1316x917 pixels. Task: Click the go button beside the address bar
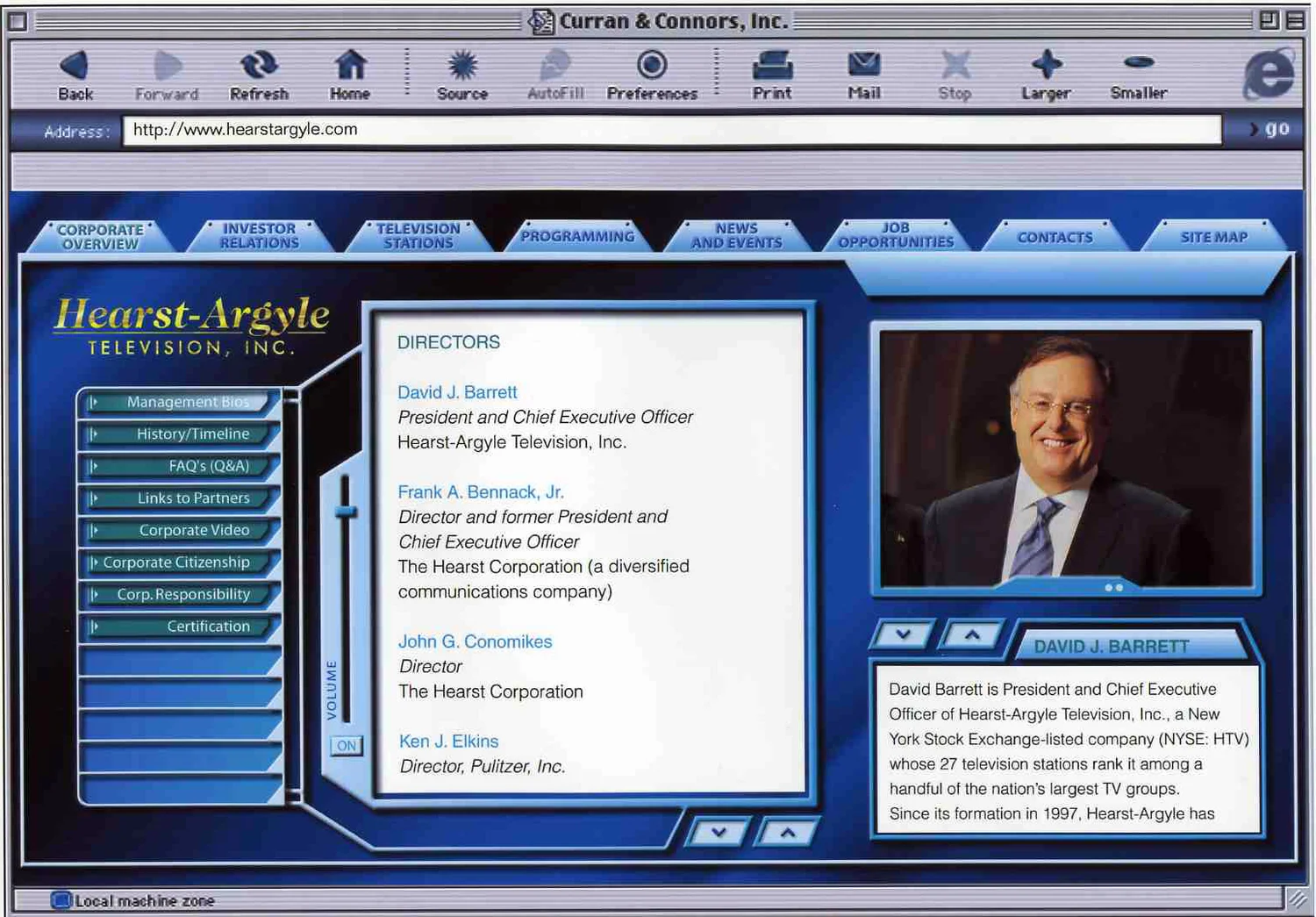tap(1270, 129)
